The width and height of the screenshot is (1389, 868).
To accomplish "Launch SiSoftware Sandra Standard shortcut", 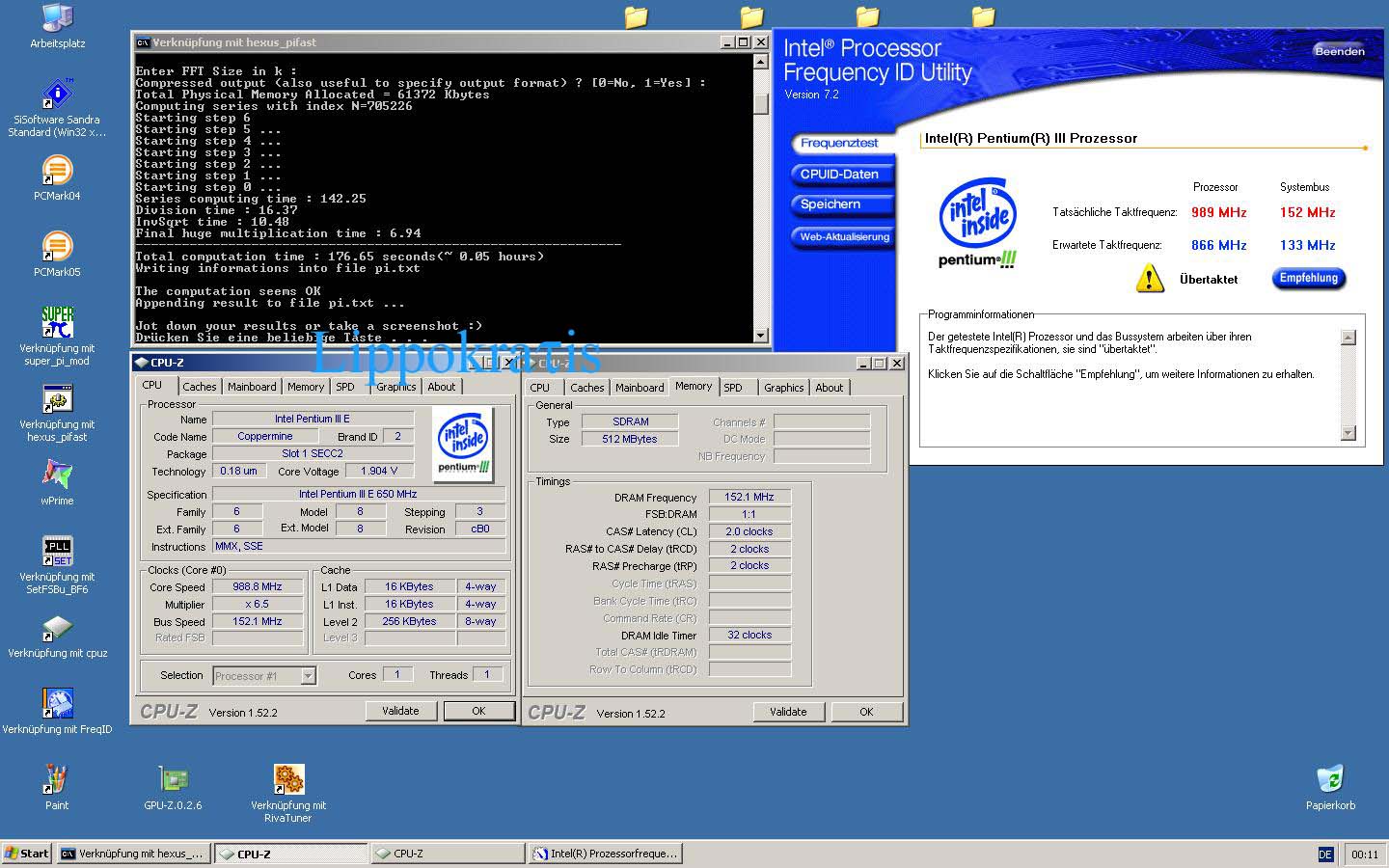I will pos(57,95).
